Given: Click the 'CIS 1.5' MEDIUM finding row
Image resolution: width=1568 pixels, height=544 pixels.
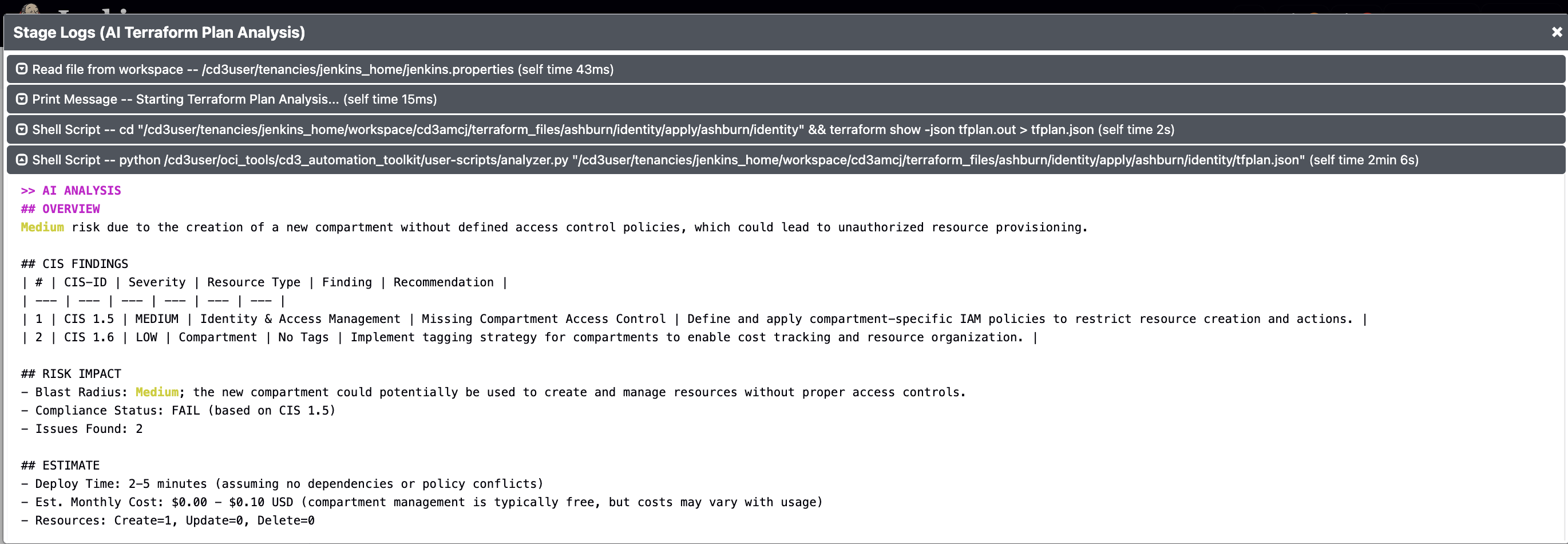Looking at the screenshot, I should [x=694, y=318].
